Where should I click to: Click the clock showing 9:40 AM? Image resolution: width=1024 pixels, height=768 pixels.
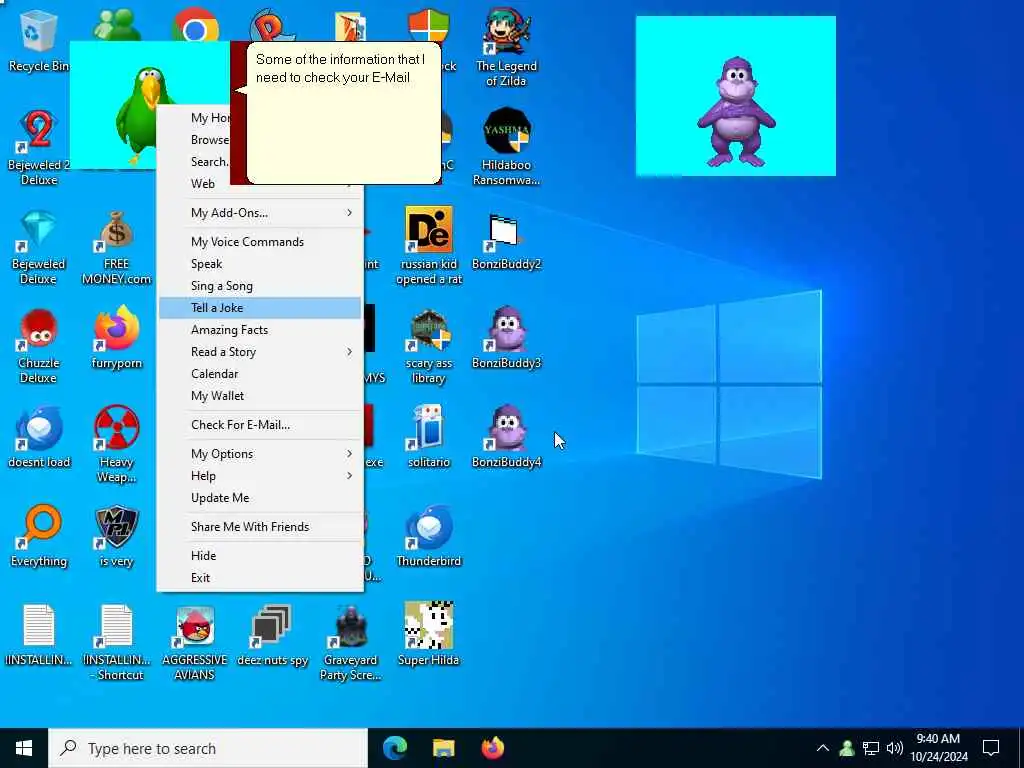click(938, 748)
